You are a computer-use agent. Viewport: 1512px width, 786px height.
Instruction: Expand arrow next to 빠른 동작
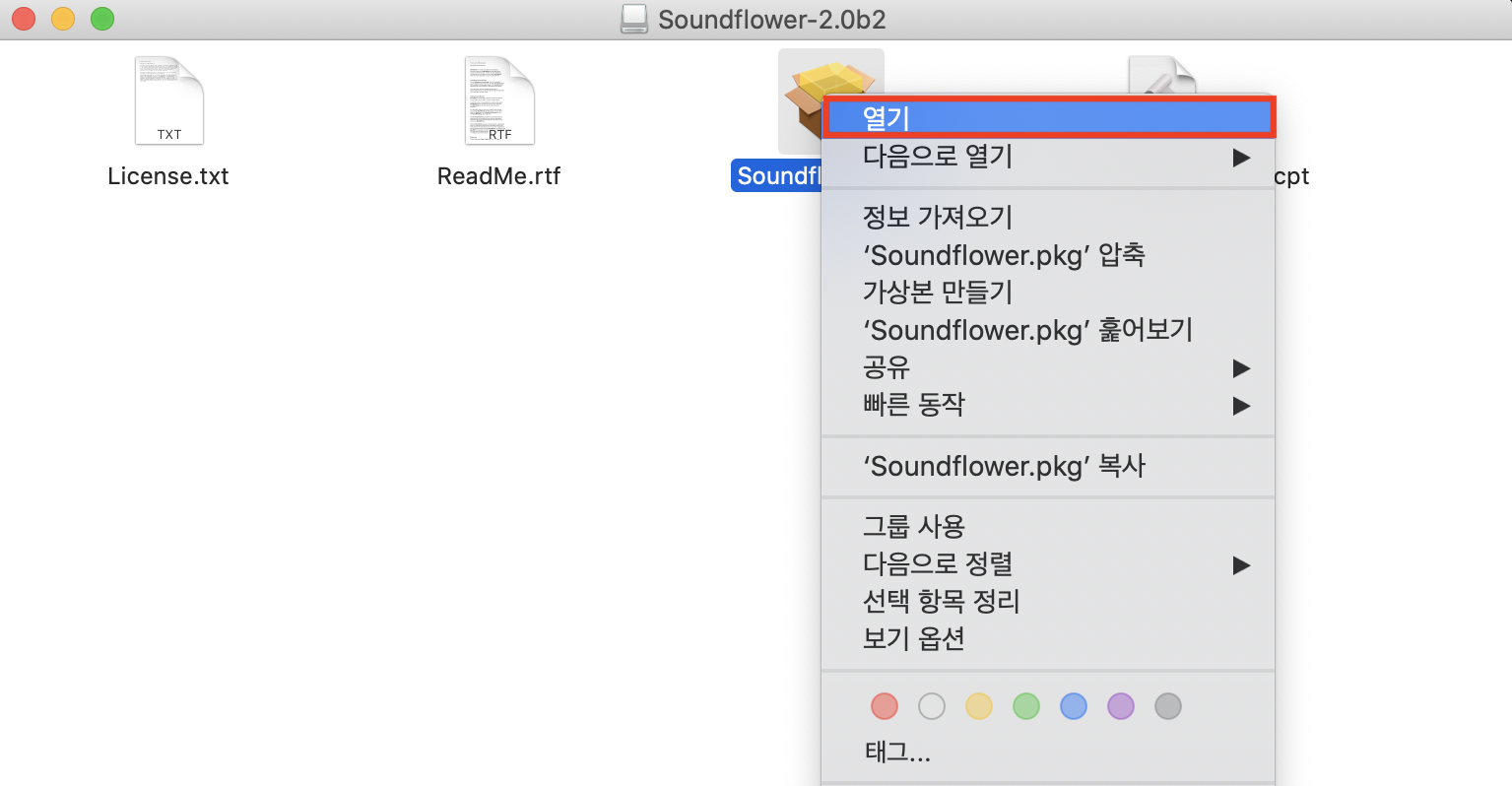(x=1241, y=406)
